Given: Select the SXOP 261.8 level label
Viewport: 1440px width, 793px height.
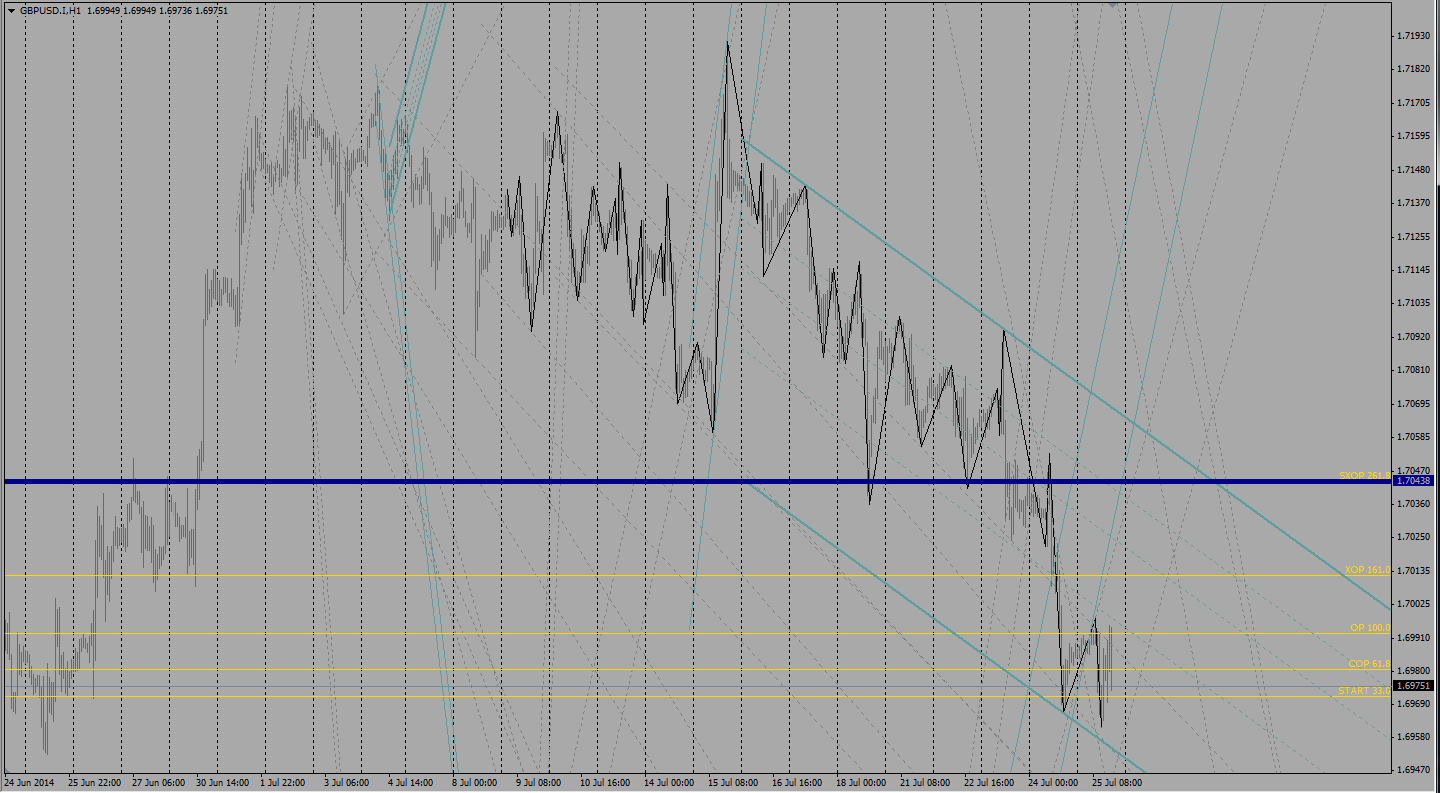Looking at the screenshot, I should 1364,475.
